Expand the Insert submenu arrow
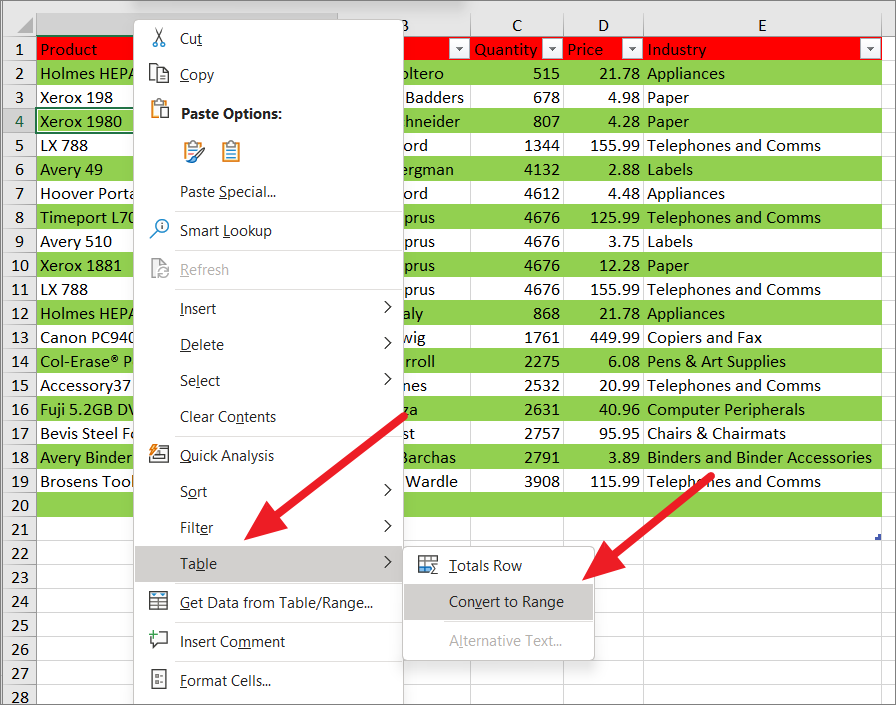 coord(390,308)
